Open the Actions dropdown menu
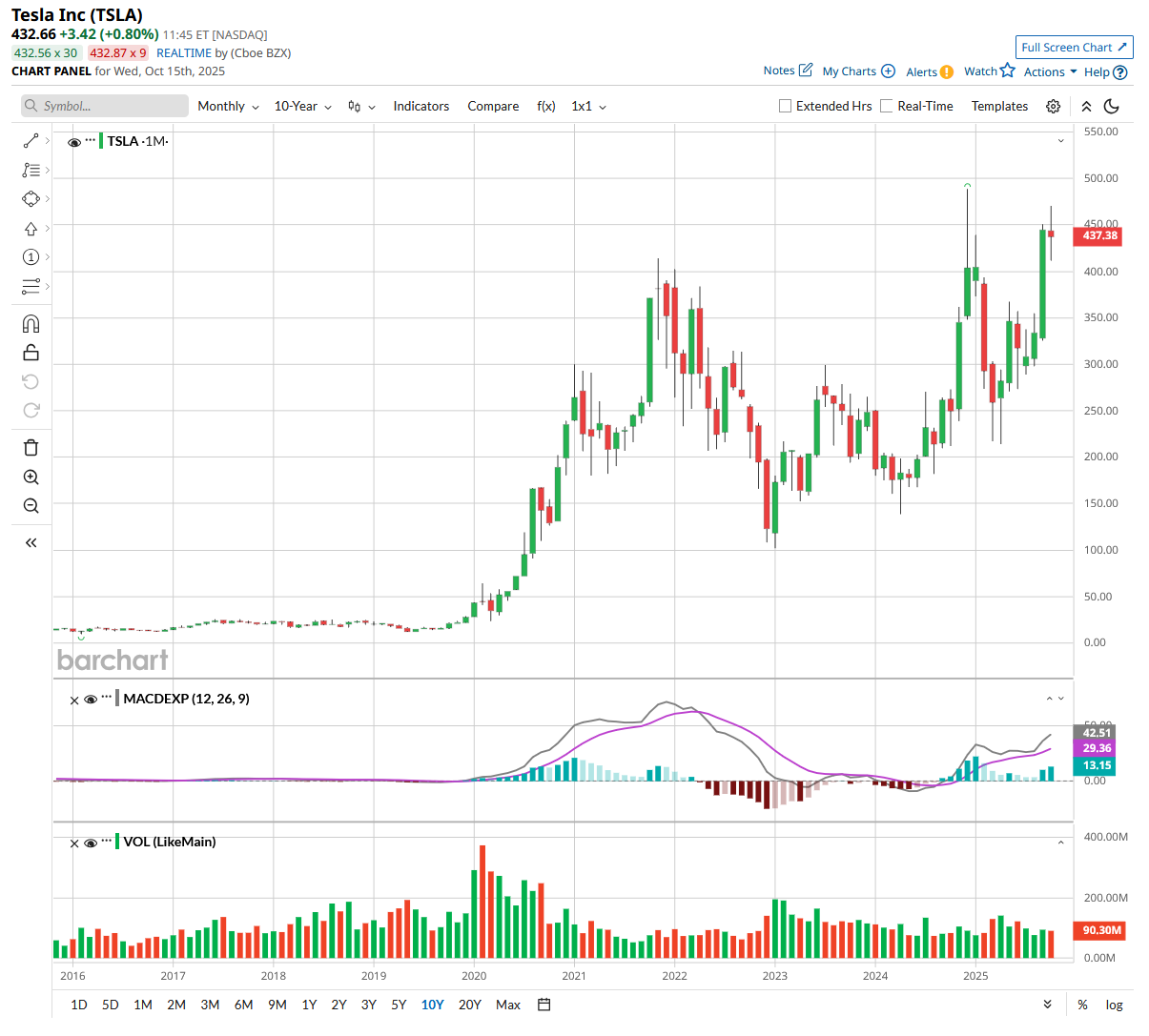 pos(1050,71)
